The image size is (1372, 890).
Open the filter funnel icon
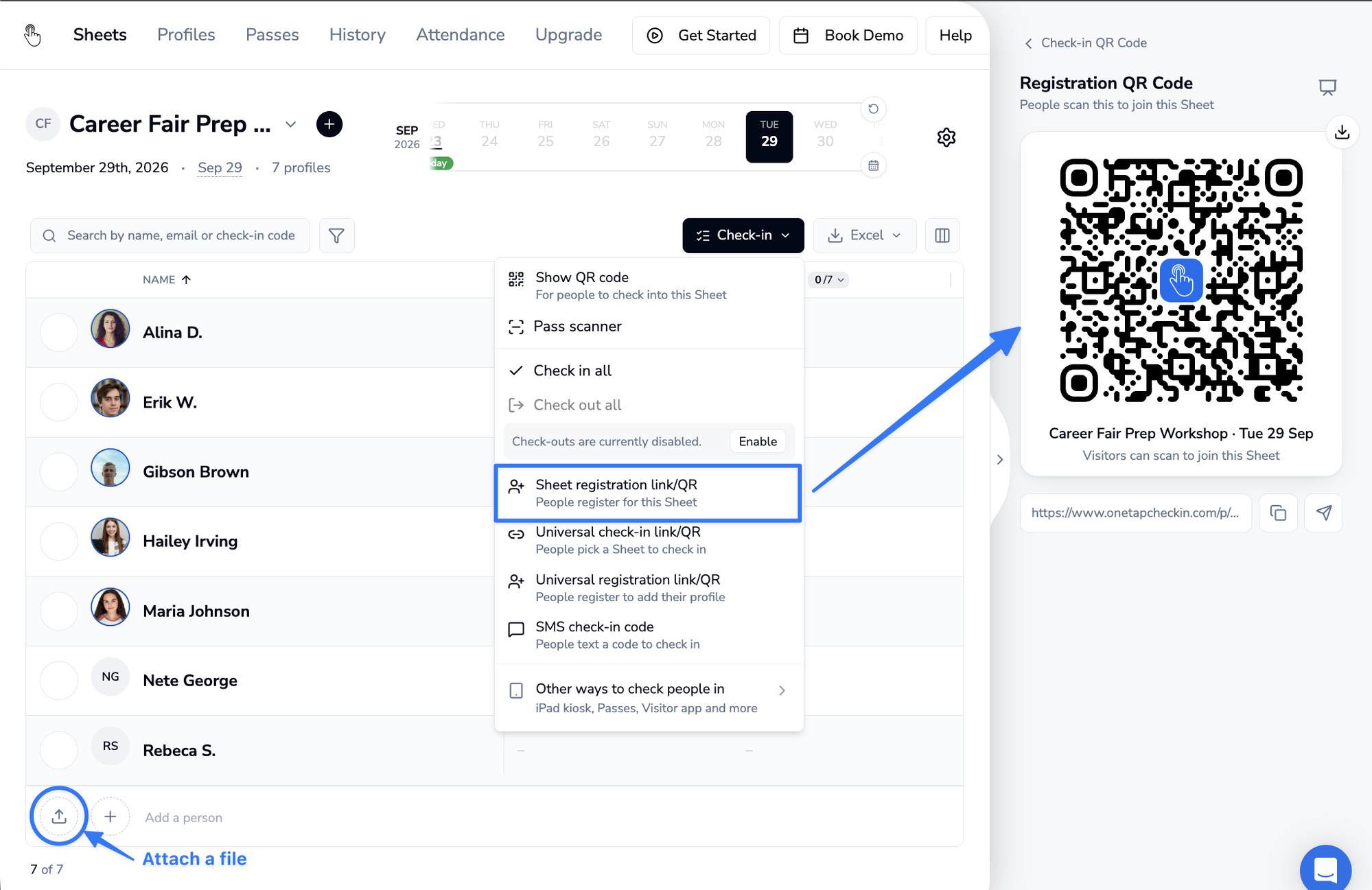pyautogui.click(x=336, y=236)
